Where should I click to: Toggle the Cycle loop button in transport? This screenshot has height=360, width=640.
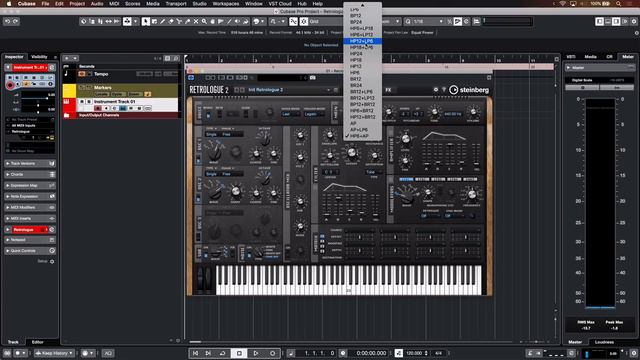[222, 353]
